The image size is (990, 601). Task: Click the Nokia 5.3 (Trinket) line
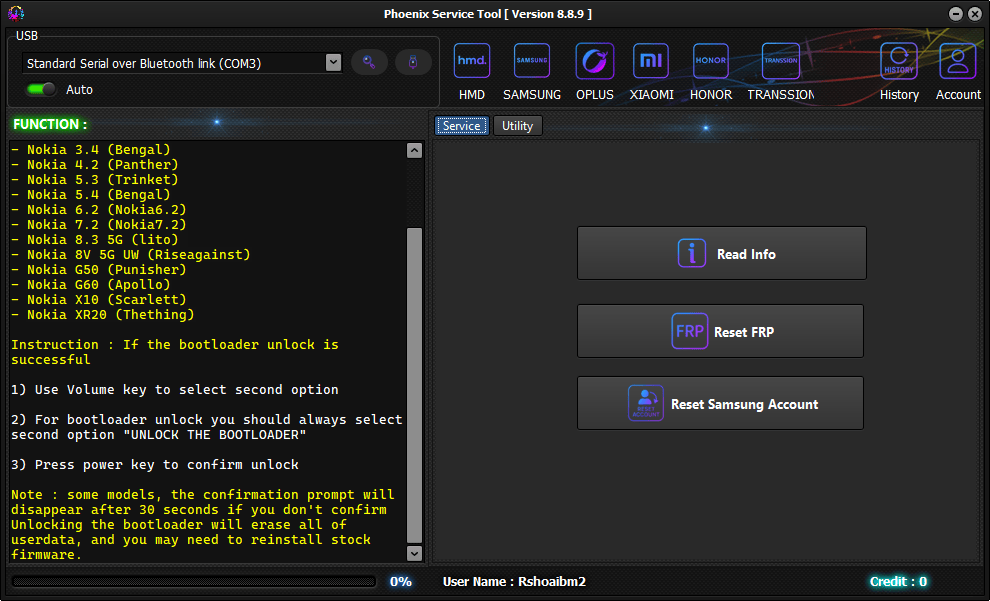tap(95, 180)
